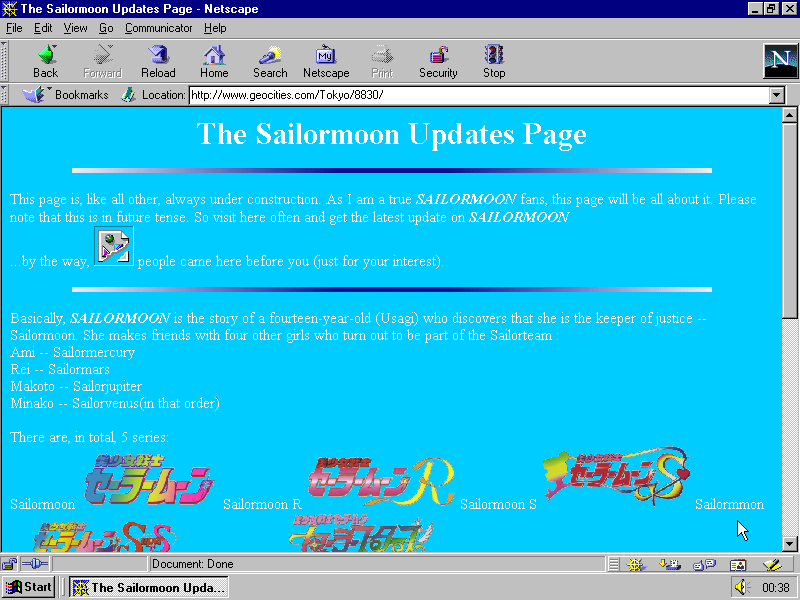800x600 pixels.
Task: Click the Netscape window title icon
Action: click(10, 9)
